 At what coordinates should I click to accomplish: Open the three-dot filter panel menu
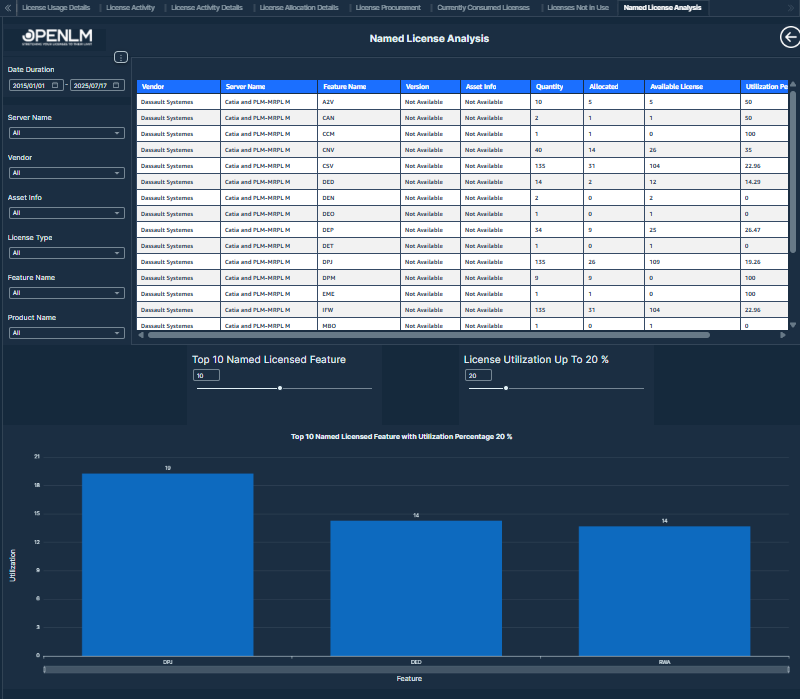coord(121,57)
